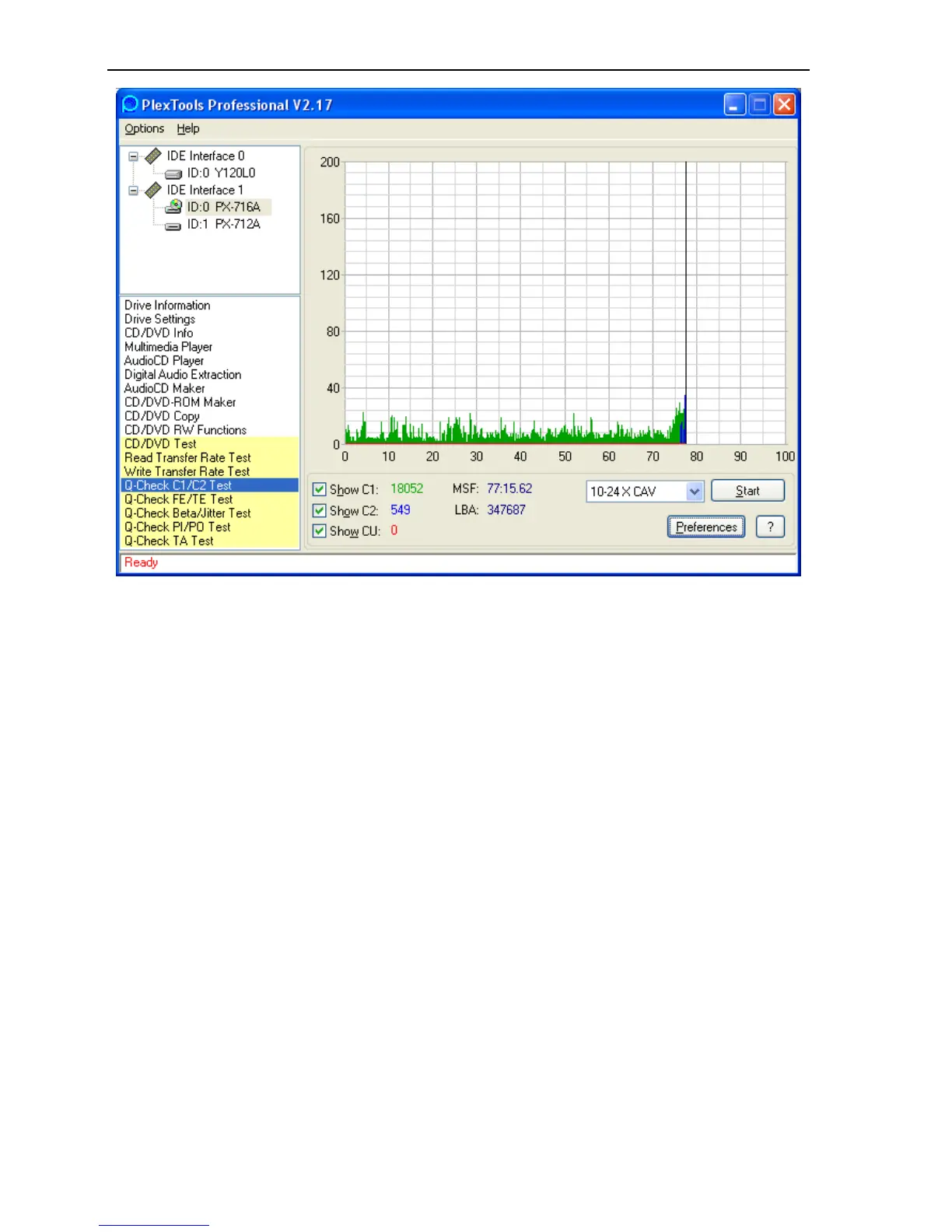
Task: Click the Y120L0 hard drive icon
Action: click(173, 174)
